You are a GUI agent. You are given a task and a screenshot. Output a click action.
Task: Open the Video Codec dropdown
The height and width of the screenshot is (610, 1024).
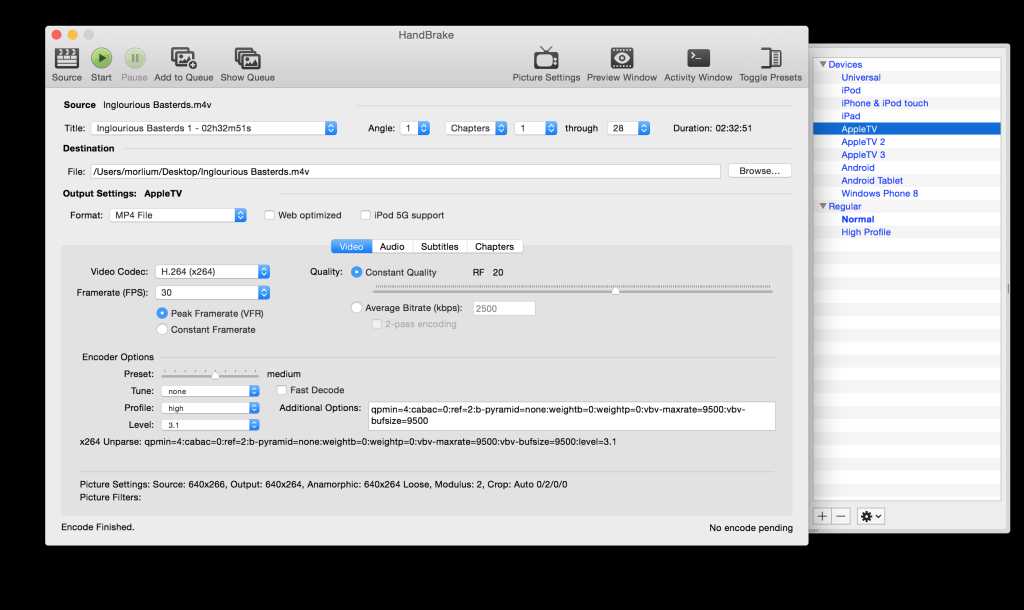click(212, 271)
